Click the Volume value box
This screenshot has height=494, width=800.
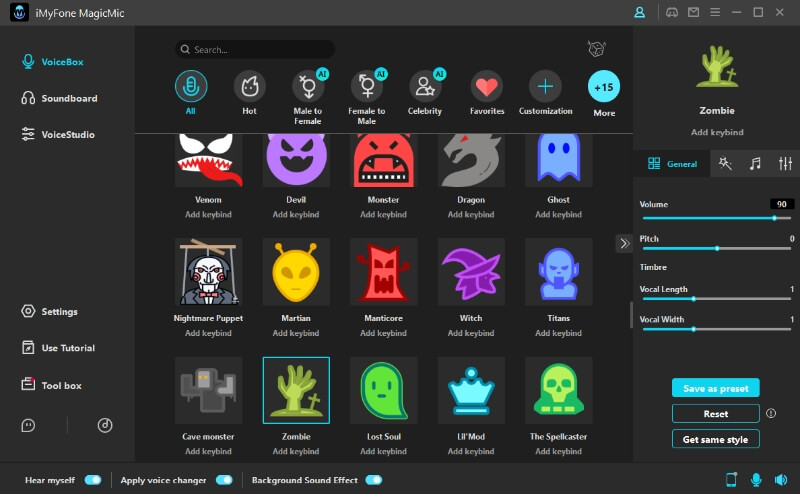click(x=781, y=204)
